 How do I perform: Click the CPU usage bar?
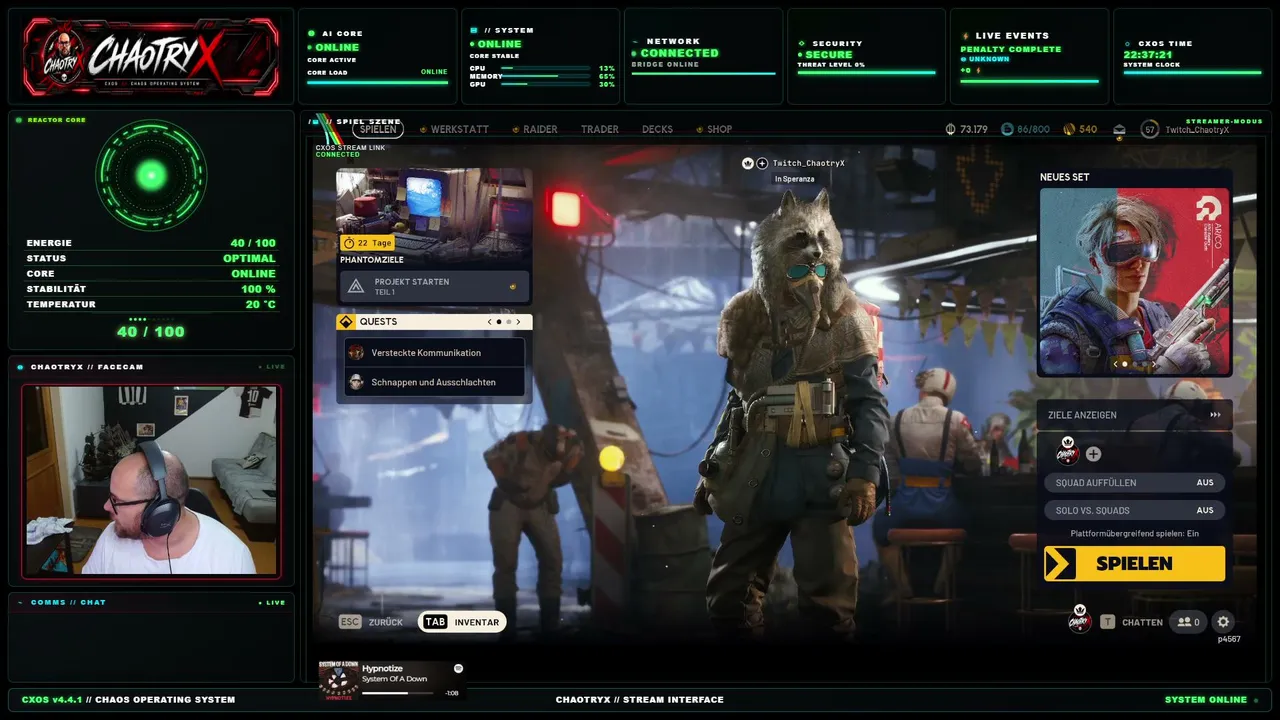click(545, 68)
